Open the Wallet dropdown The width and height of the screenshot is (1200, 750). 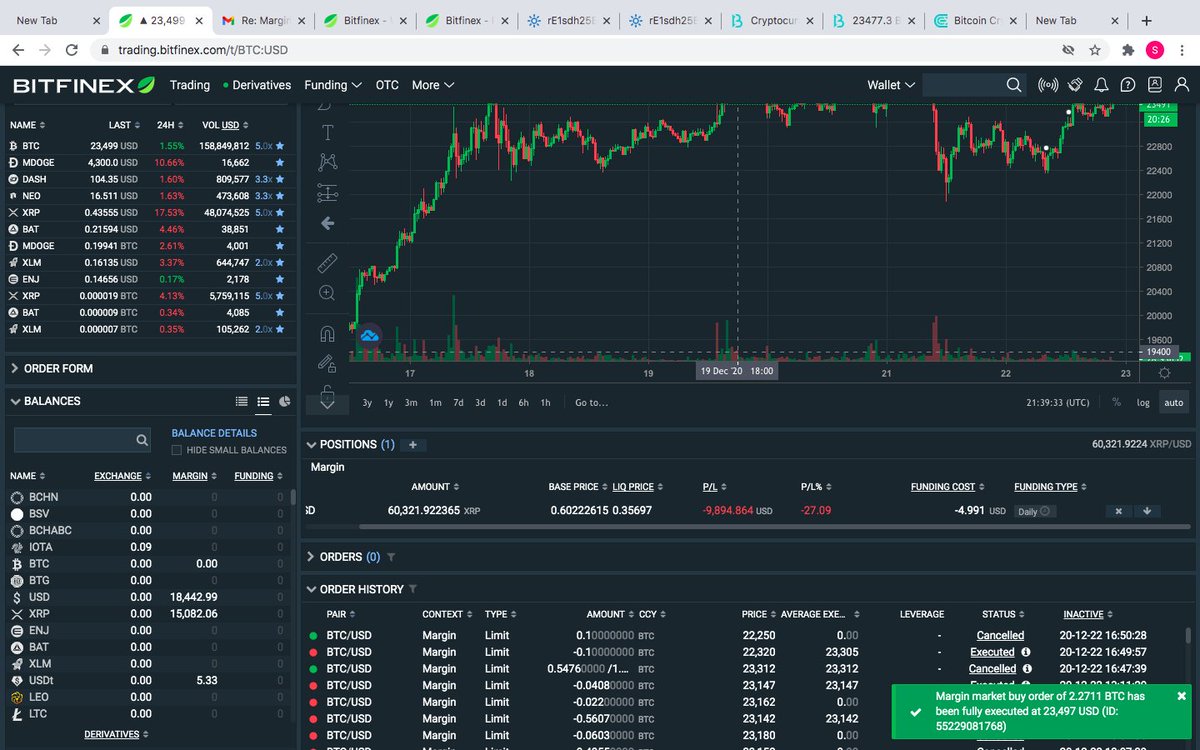click(891, 85)
